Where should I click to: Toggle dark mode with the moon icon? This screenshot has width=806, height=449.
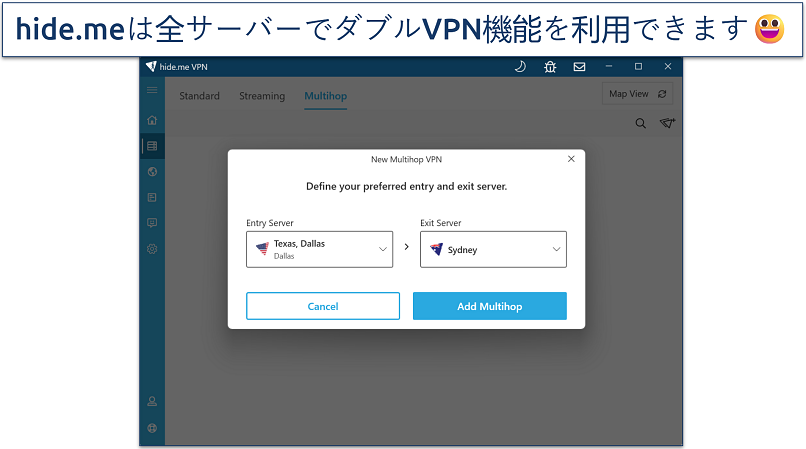[520, 67]
